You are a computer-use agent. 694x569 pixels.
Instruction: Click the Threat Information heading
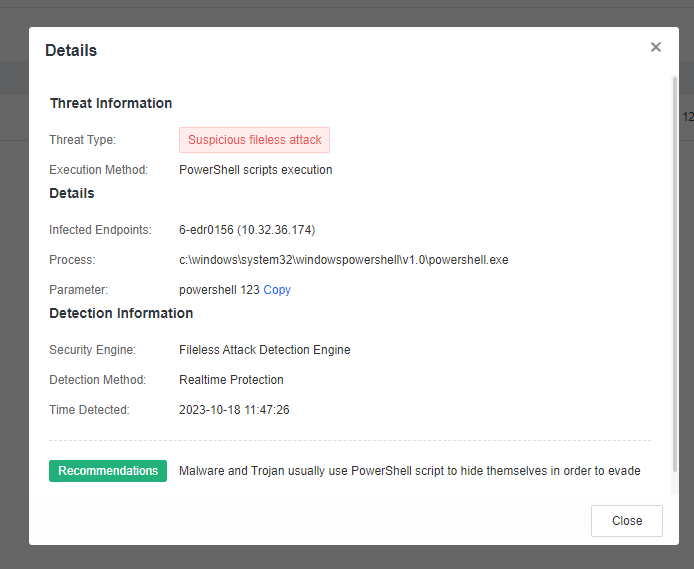pos(111,103)
